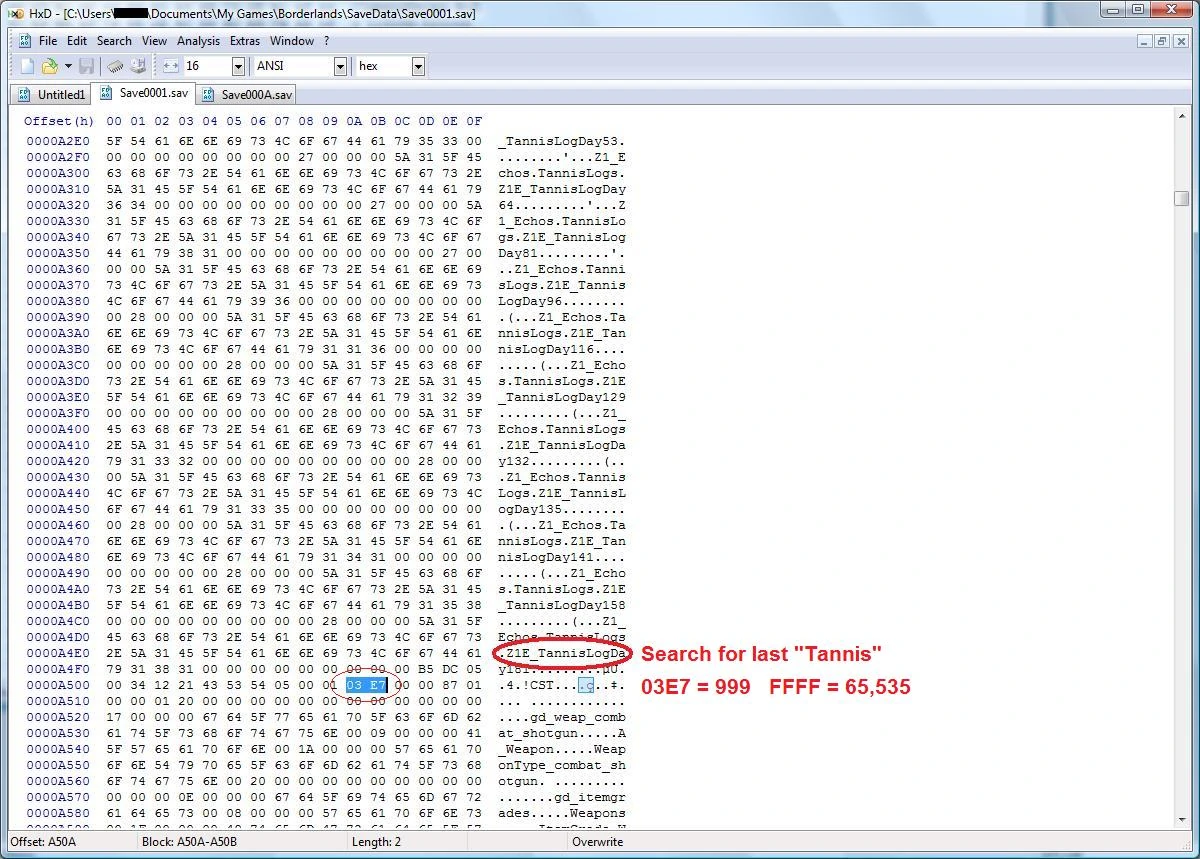The image size is (1200, 859).
Task: Click decoded text '_TannisLogDay158'
Action: coord(562,605)
